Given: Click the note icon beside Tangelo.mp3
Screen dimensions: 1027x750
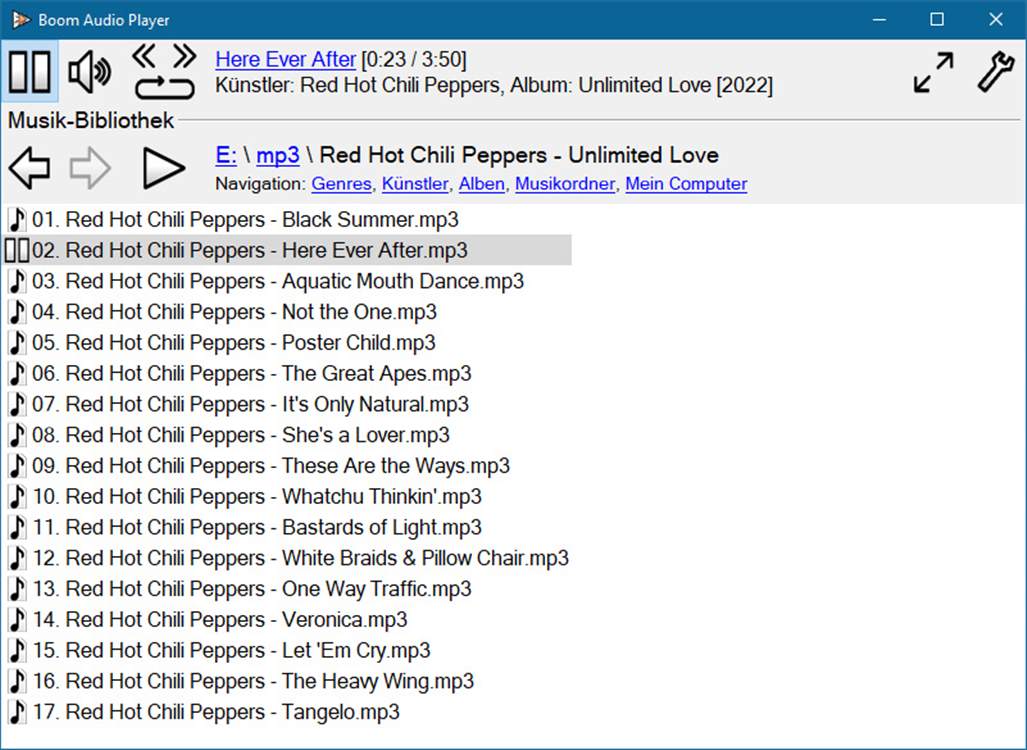Looking at the screenshot, I should click(18, 712).
